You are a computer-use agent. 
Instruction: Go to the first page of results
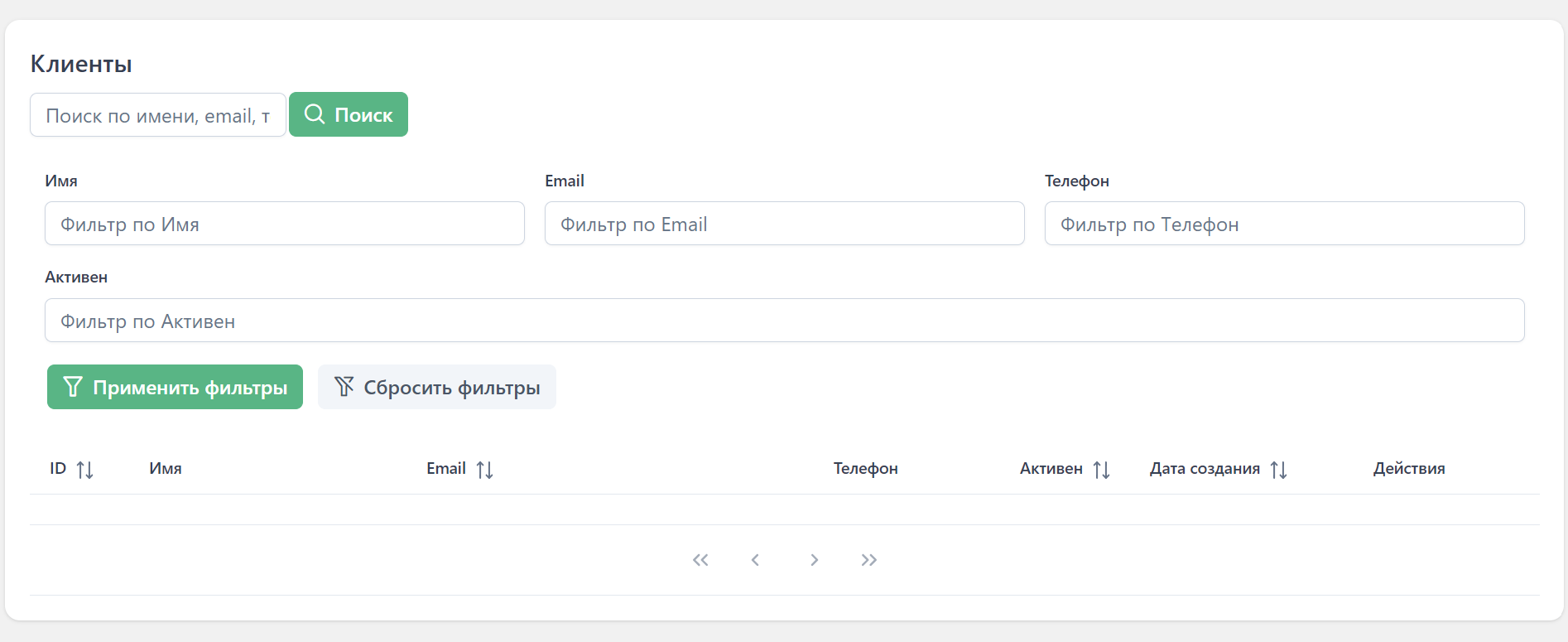pos(700,560)
